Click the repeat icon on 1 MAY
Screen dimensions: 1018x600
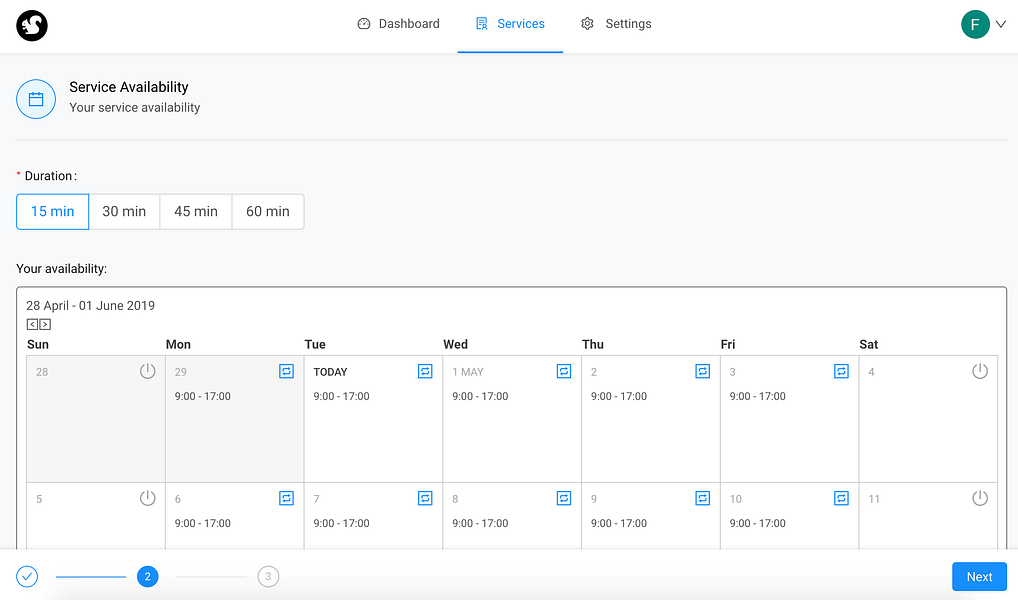(x=564, y=371)
